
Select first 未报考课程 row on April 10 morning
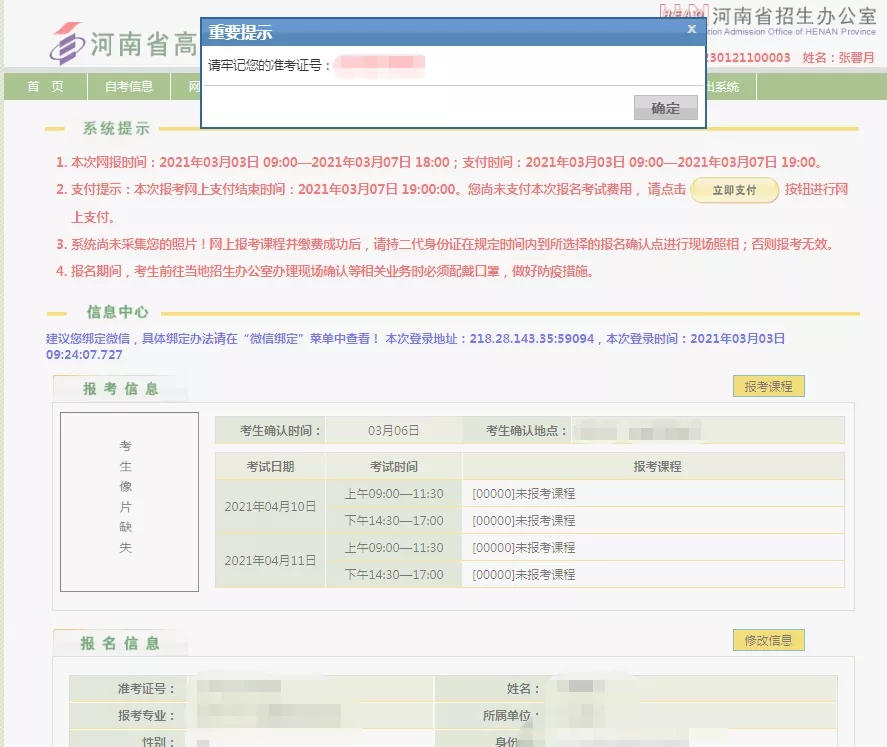(x=524, y=493)
